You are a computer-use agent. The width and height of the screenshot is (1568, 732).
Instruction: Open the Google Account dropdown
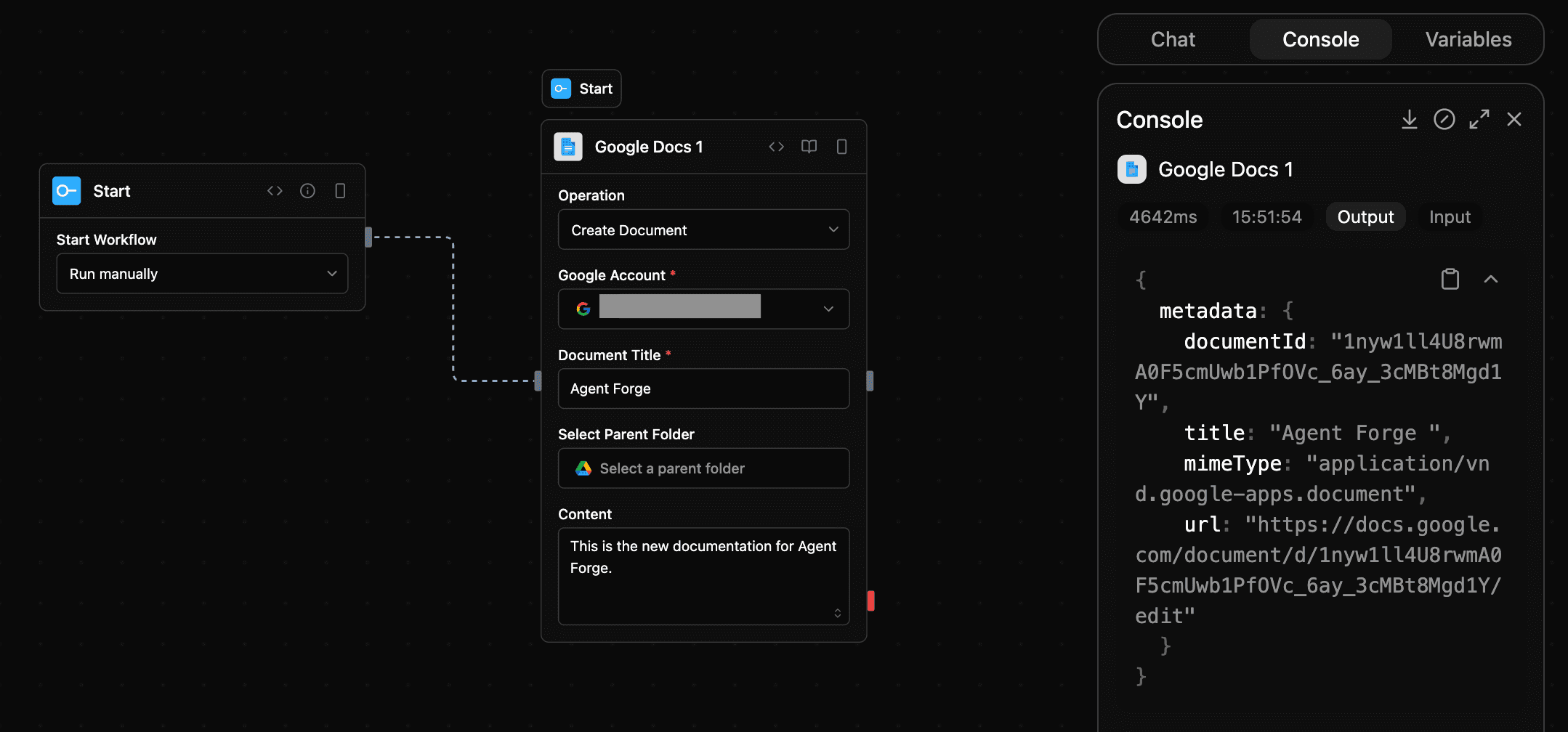pos(703,309)
